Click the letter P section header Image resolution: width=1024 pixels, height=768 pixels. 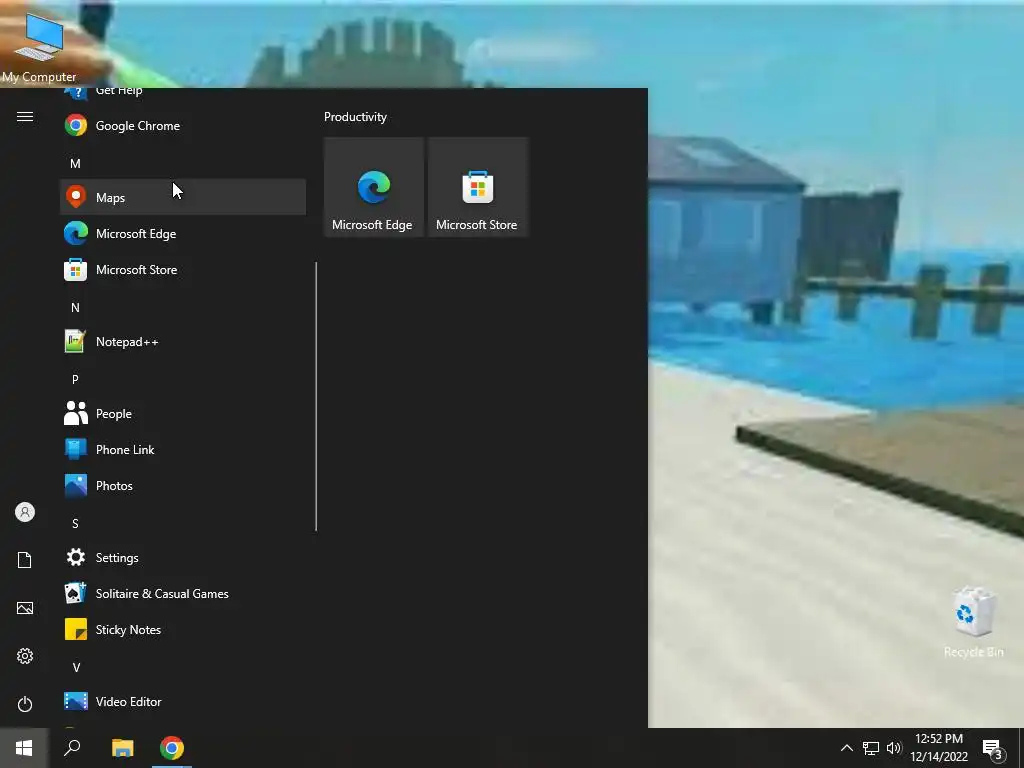point(75,379)
